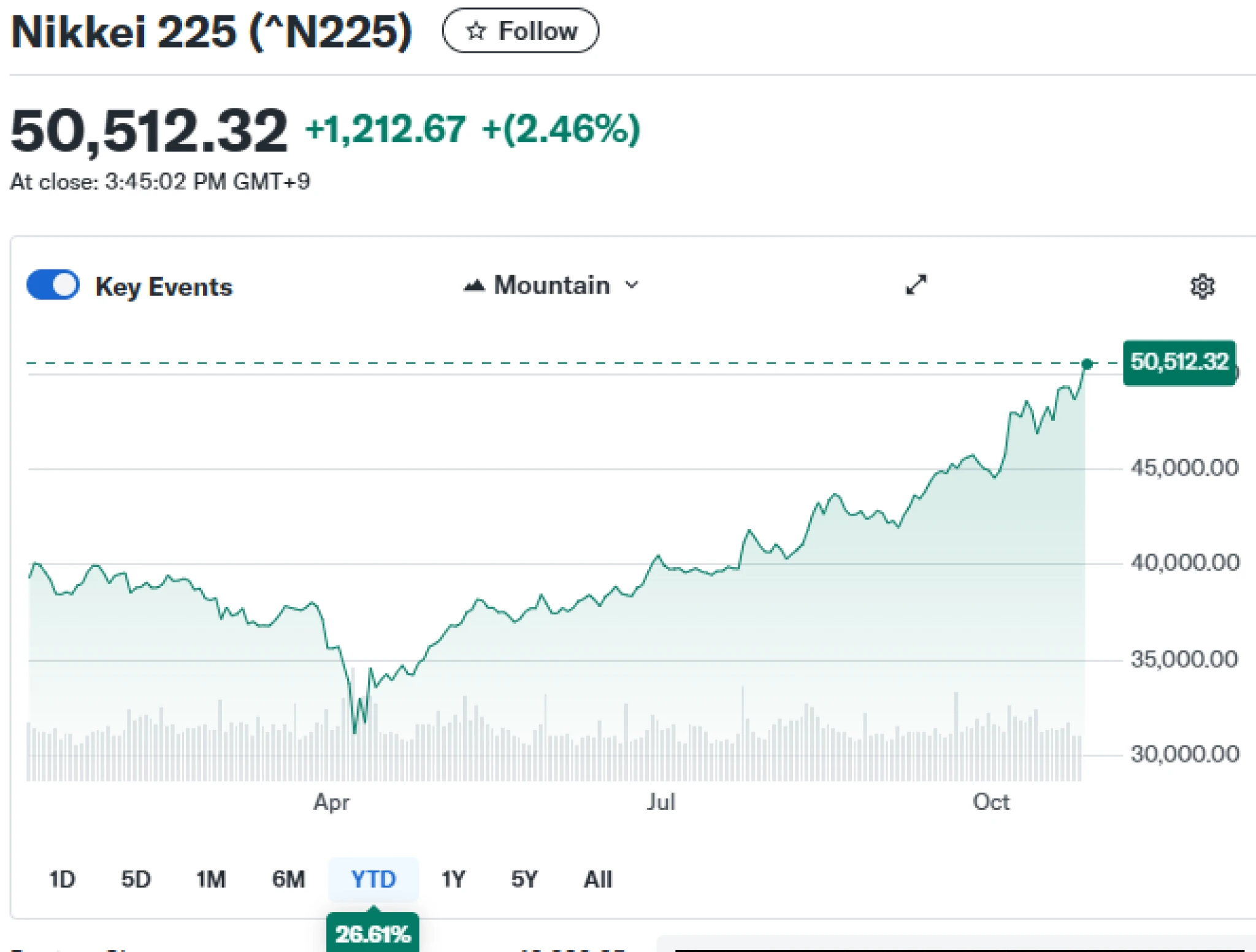
Task: Open the Mountain chart type dropdown
Action: 552,286
